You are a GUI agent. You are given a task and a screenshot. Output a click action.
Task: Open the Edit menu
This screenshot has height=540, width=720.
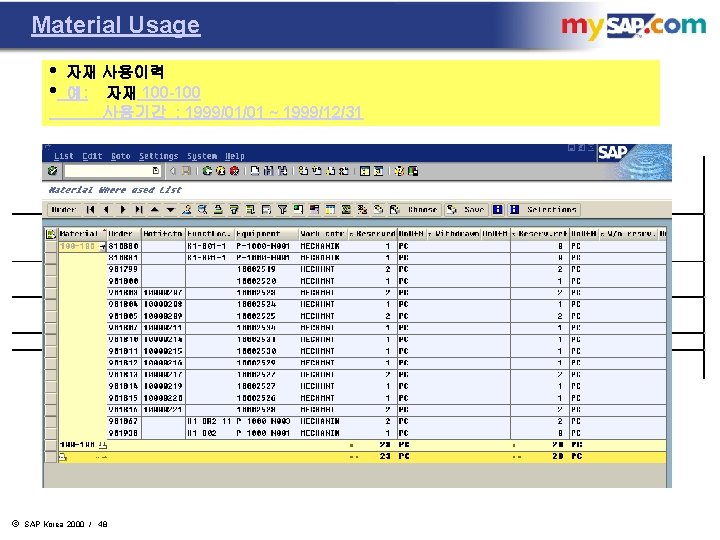click(x=92, y=156)
